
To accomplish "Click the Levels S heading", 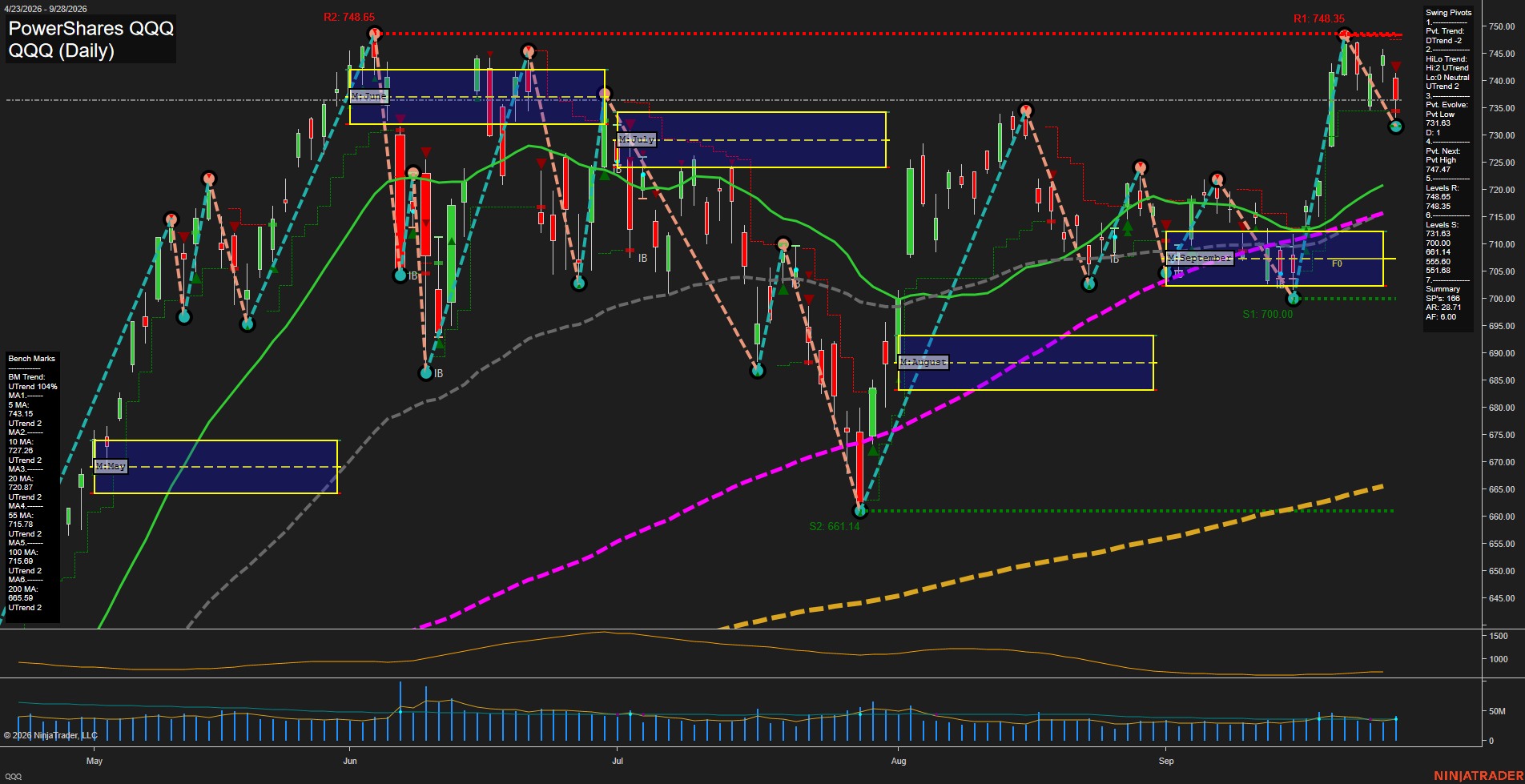I will (1443, 224).
